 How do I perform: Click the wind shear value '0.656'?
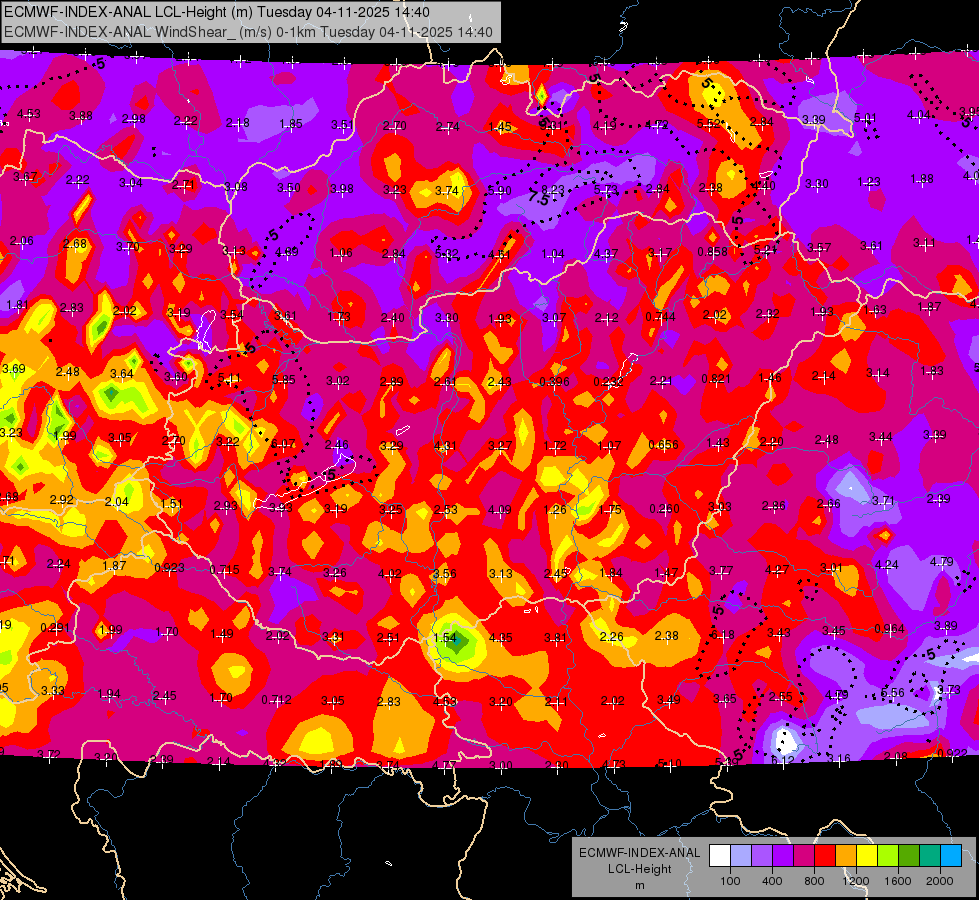[x=663, y=445]
